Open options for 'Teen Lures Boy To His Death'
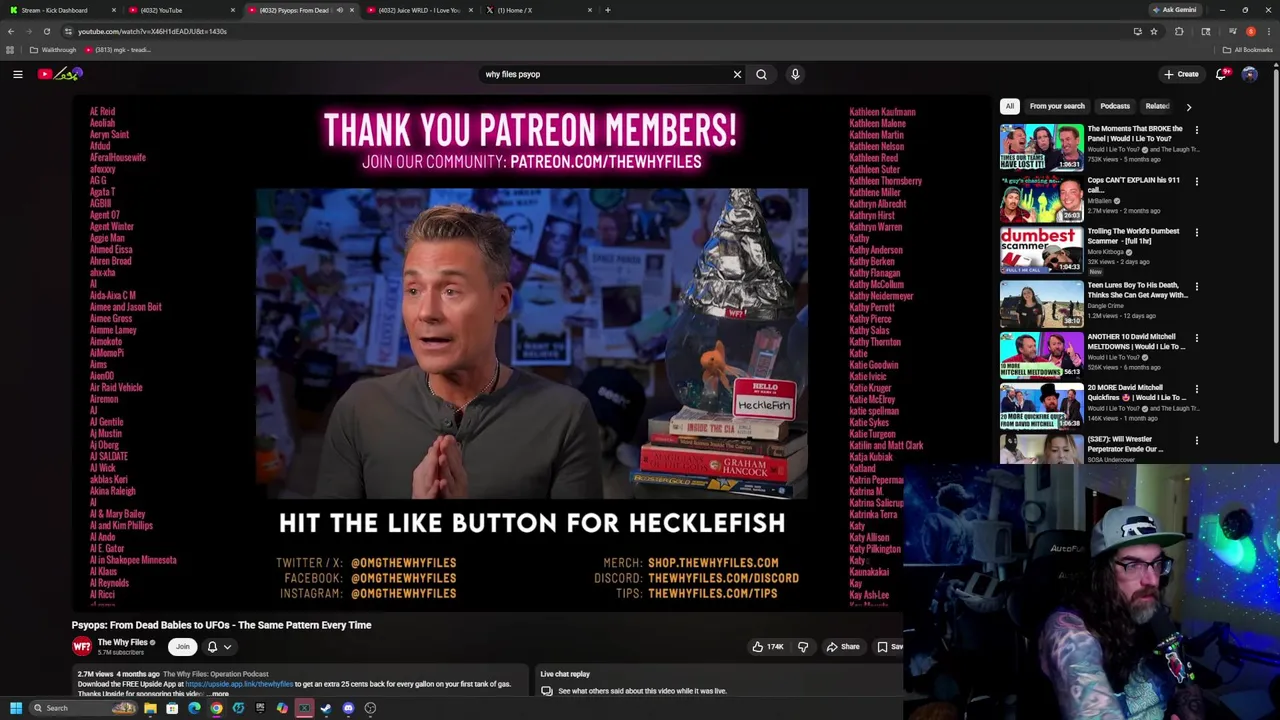 coord(1196,286)
